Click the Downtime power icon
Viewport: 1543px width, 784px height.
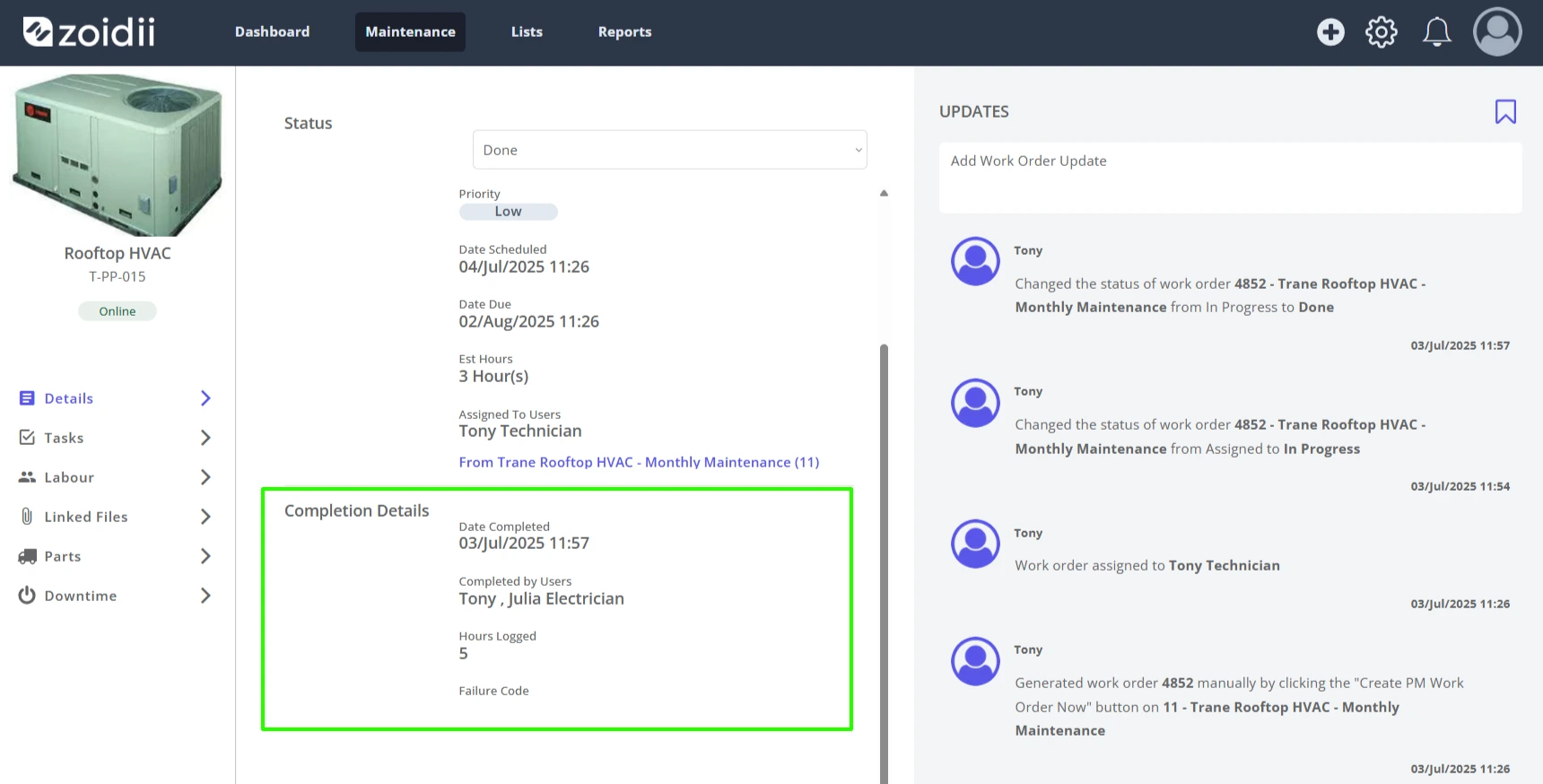click(x=27, y=596)
